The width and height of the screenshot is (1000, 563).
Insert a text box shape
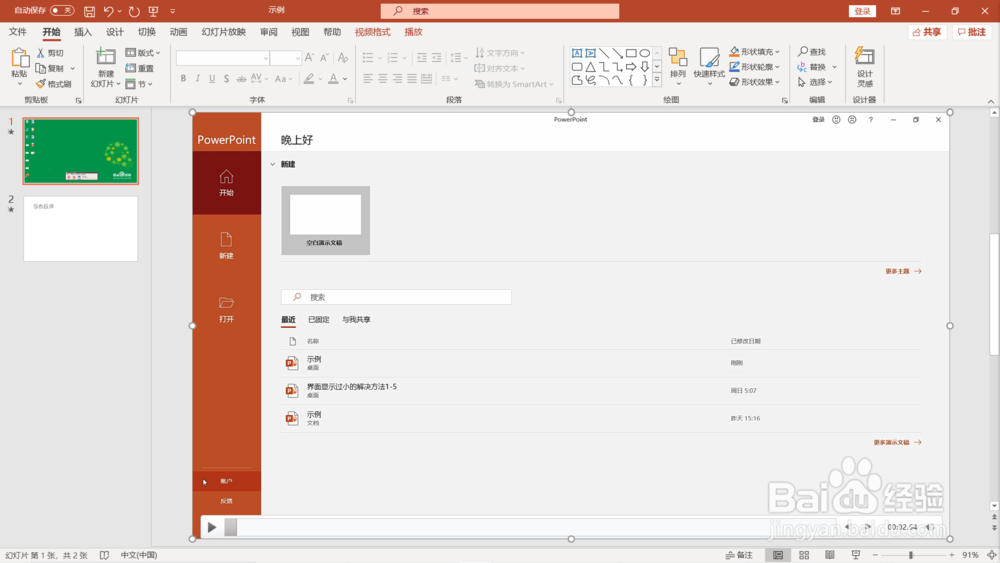[577, 53]
